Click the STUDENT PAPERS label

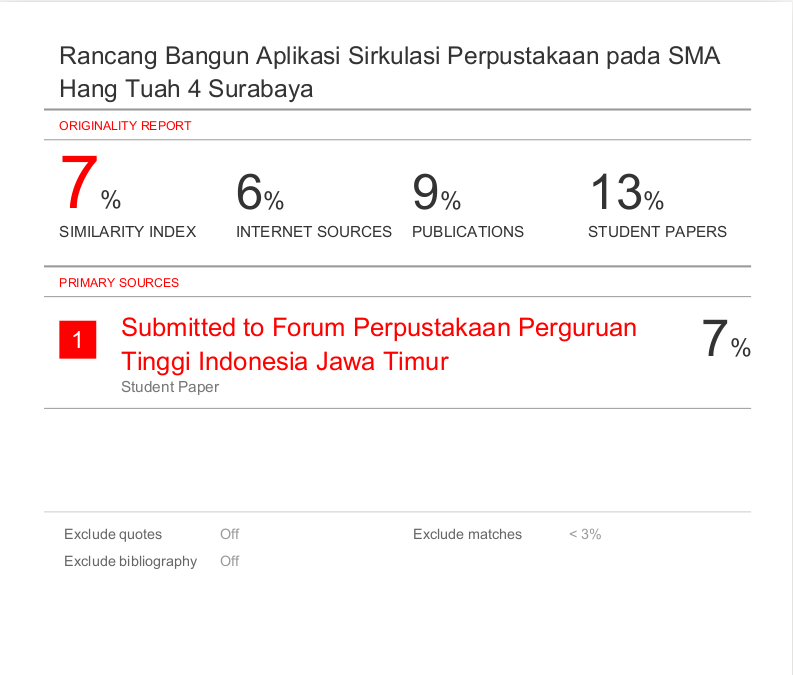pos(657,232)
